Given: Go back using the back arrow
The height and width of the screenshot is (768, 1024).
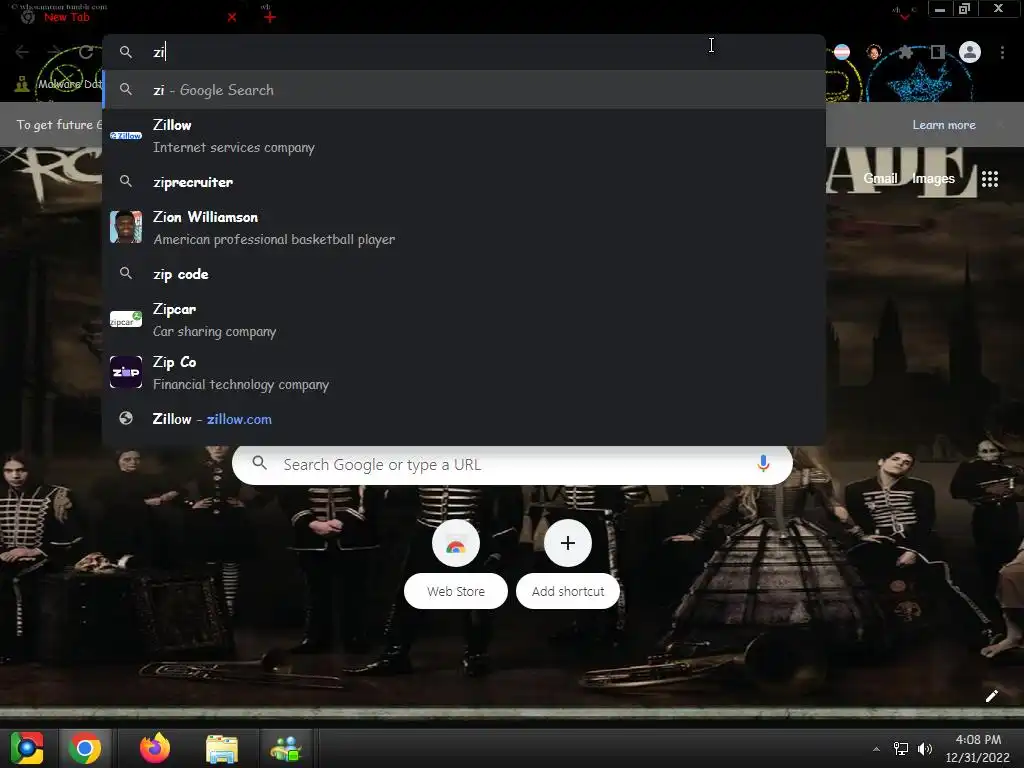Looking at the screenshot, I should pyautogui.click(x=22, y=52).
